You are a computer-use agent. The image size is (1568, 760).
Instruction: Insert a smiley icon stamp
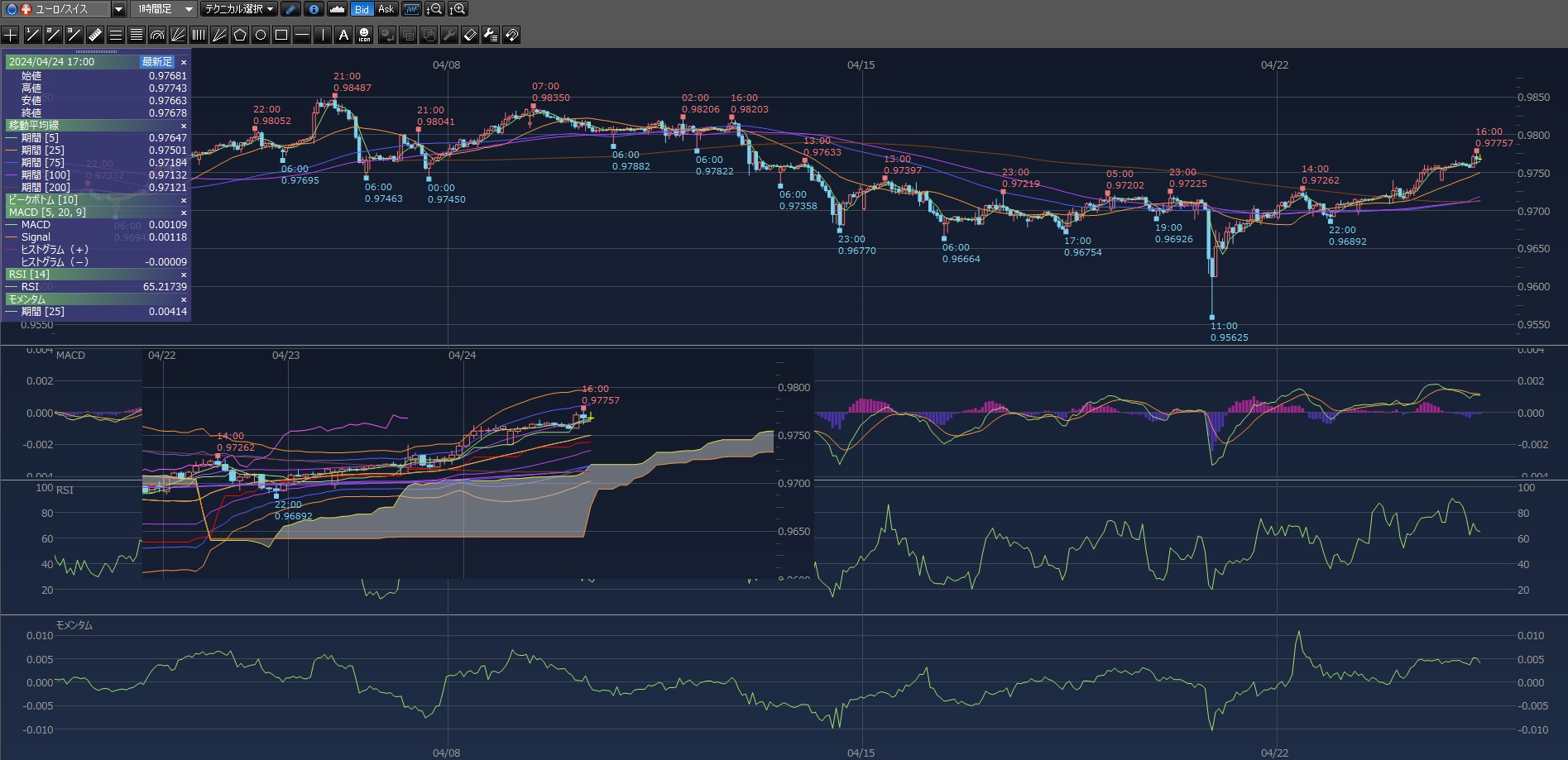coord(364,35)
